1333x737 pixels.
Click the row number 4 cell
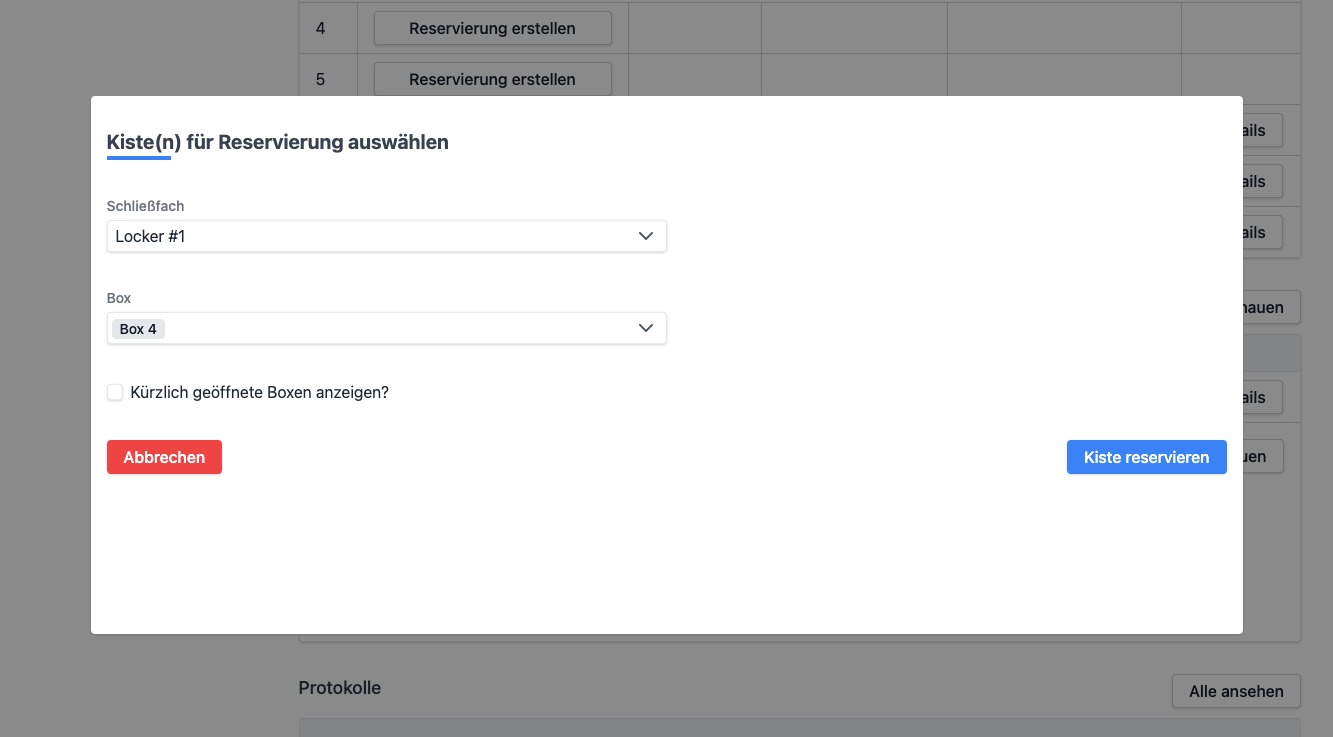click(320, 29)
